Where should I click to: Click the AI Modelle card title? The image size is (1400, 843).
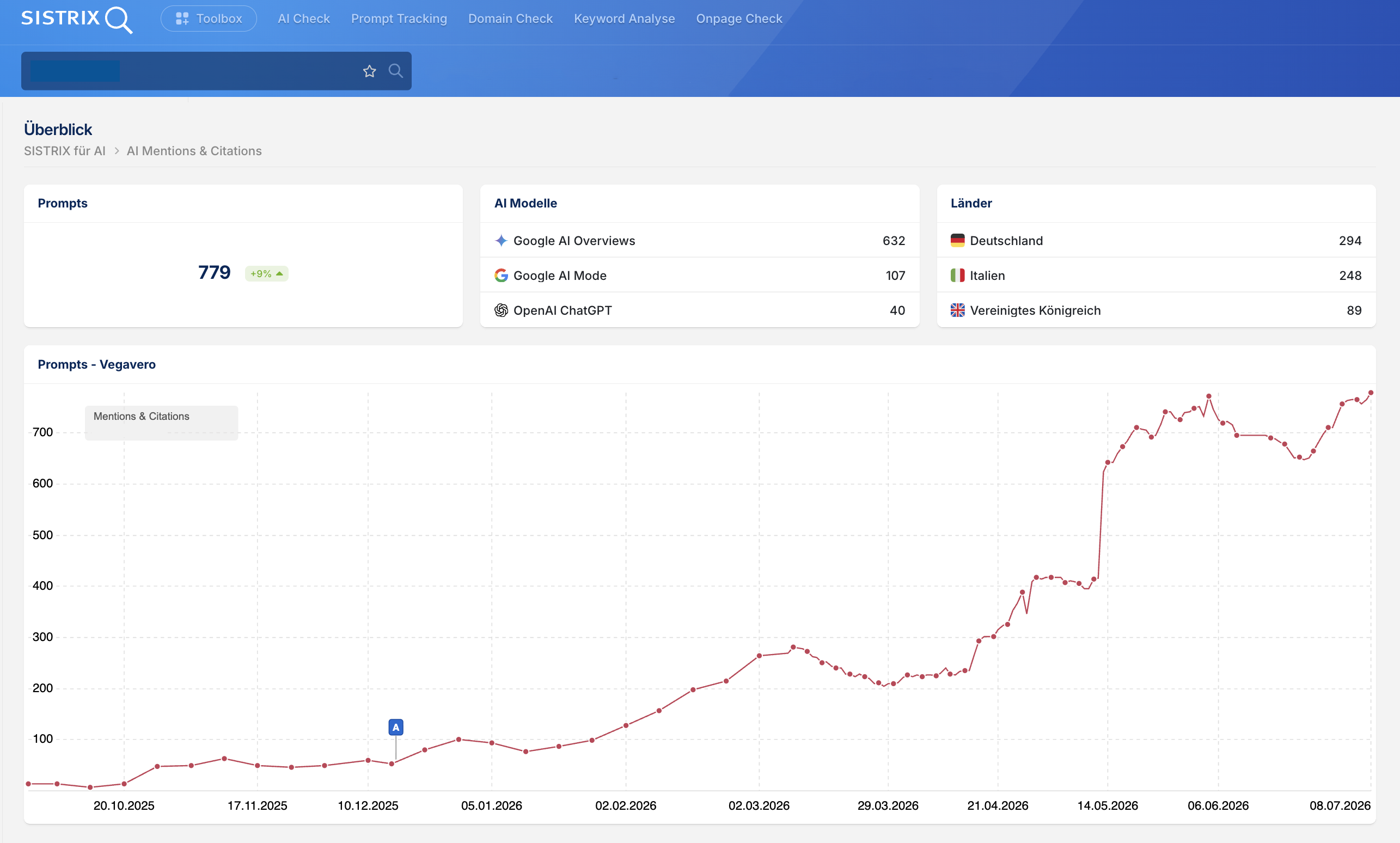tap(525, 203)
